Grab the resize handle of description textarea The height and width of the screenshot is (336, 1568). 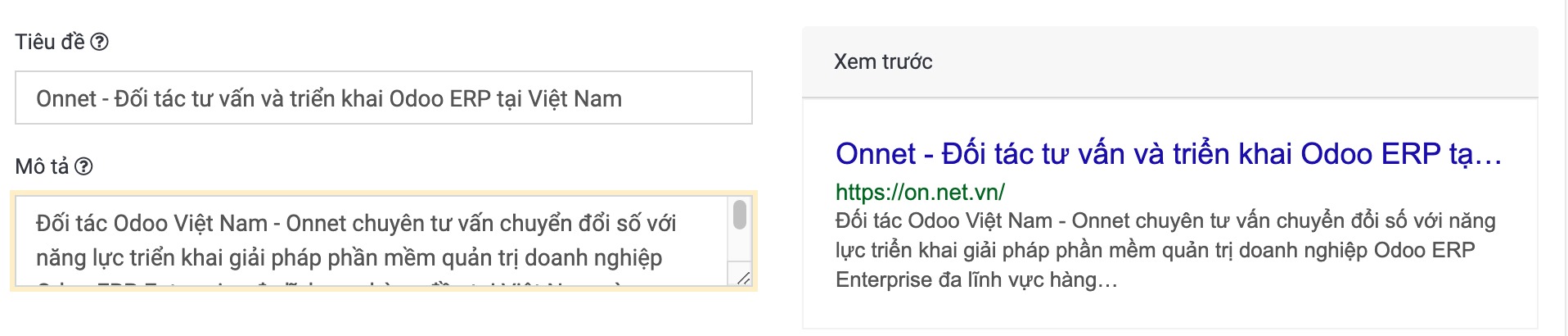point(743,279)
